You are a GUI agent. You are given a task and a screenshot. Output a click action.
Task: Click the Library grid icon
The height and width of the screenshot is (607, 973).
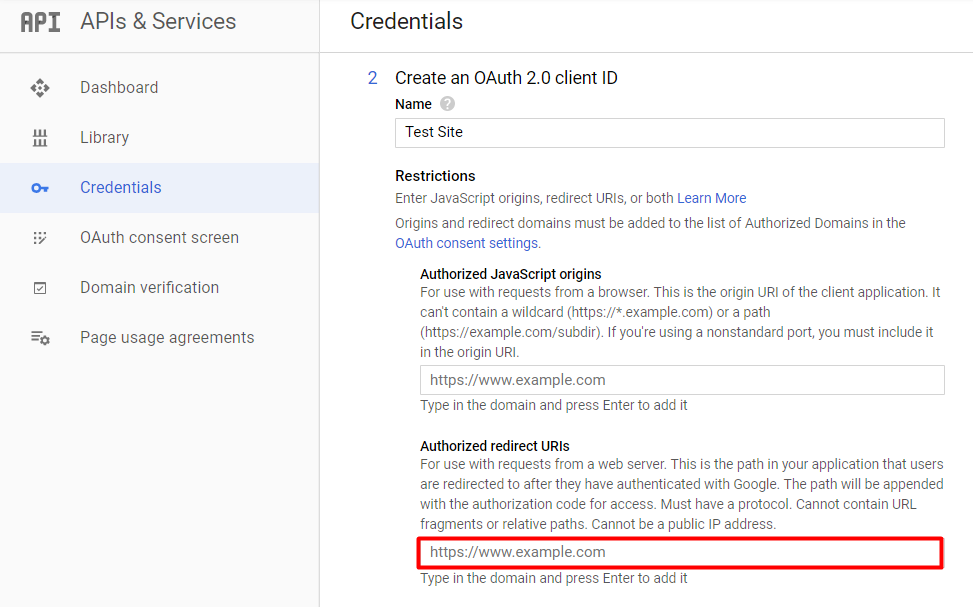click(x=40, y=137)
